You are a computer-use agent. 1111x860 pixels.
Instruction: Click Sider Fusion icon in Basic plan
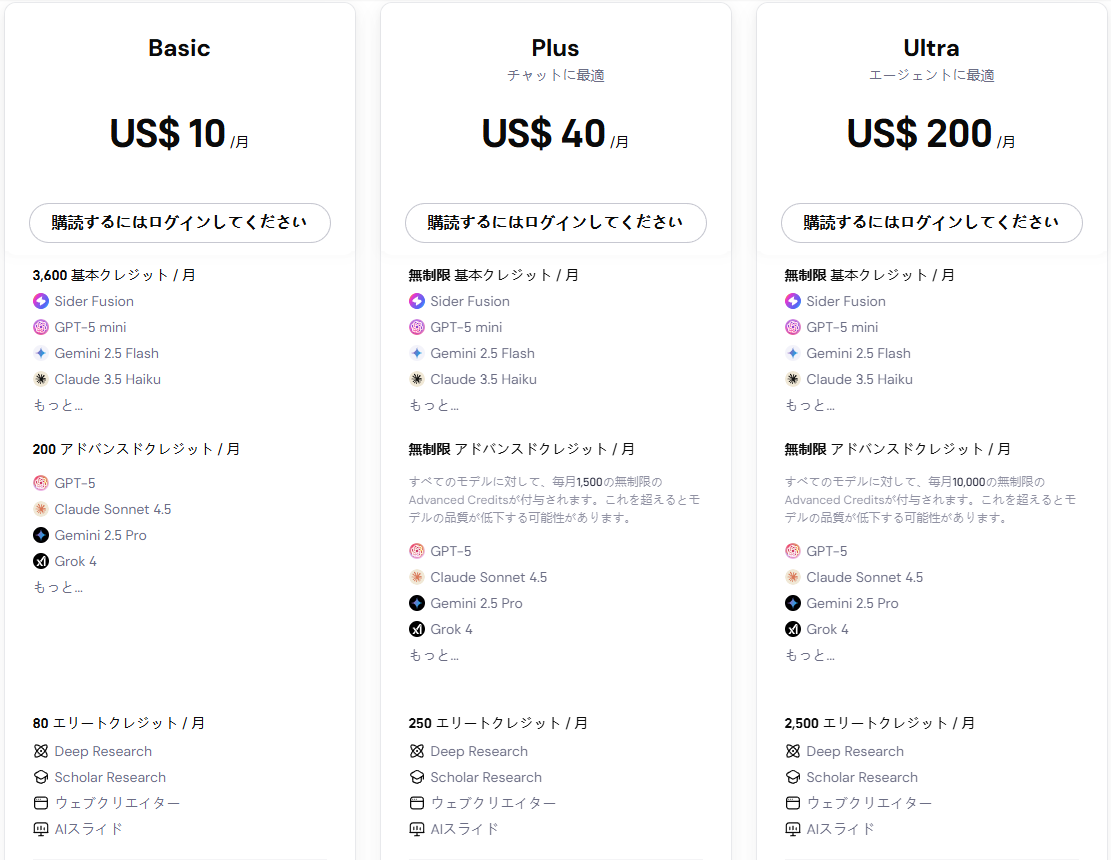41,301
